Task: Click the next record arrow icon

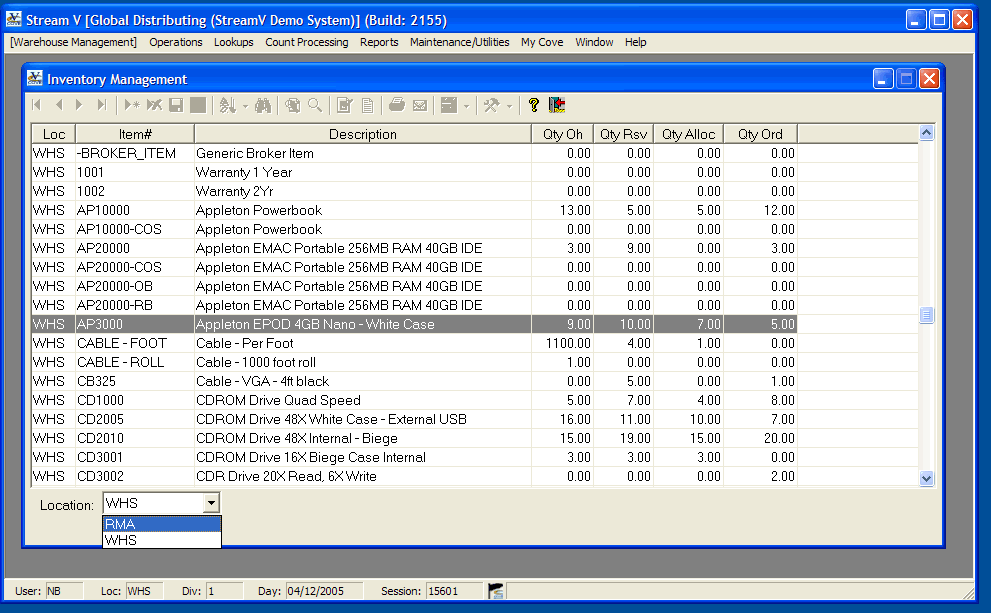Action: point(79,105)
